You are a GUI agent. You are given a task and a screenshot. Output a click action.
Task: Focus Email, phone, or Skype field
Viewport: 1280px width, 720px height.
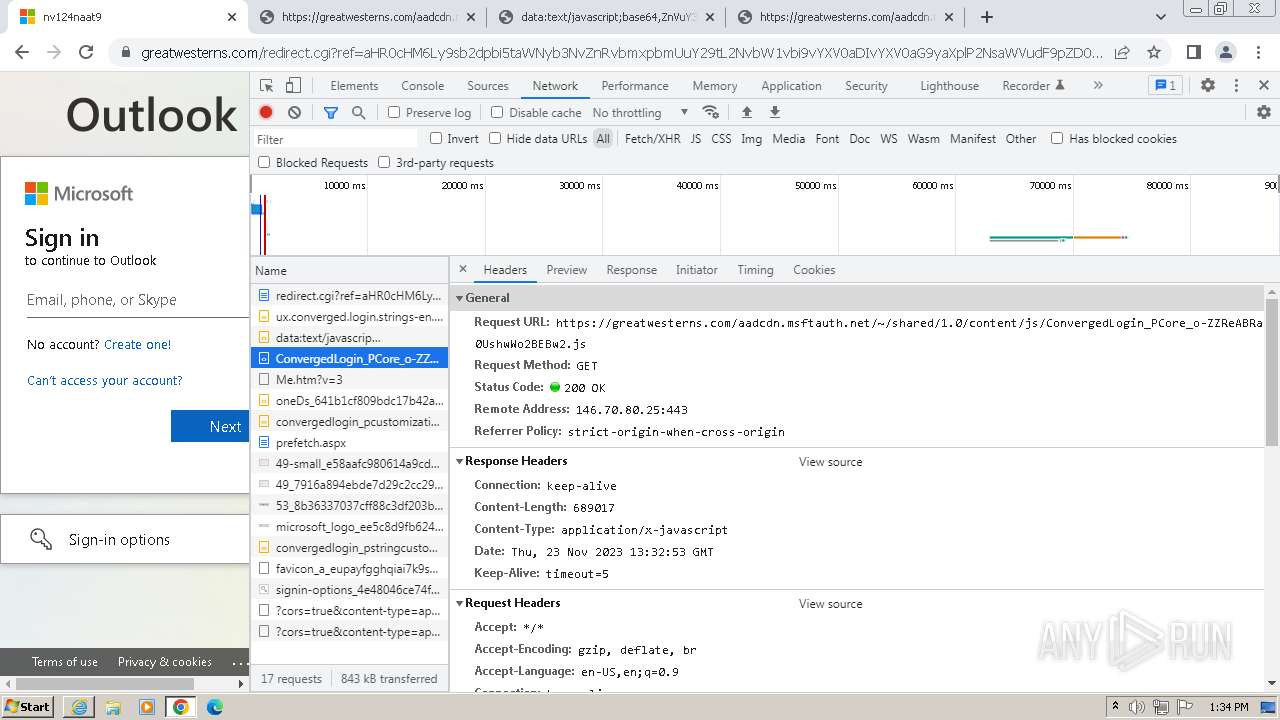tap(137, 300)
